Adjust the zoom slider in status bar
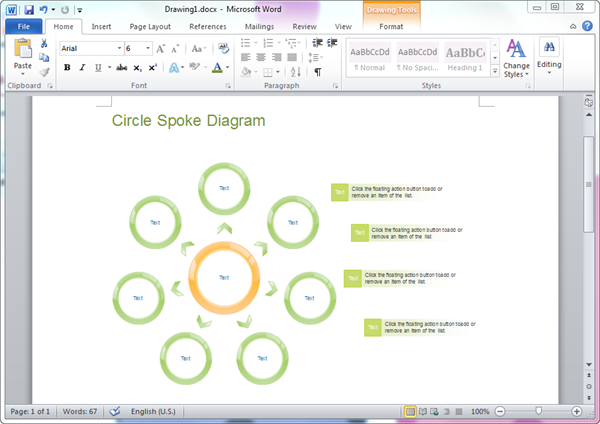This screenshot has height=424, width=600. 539,411
